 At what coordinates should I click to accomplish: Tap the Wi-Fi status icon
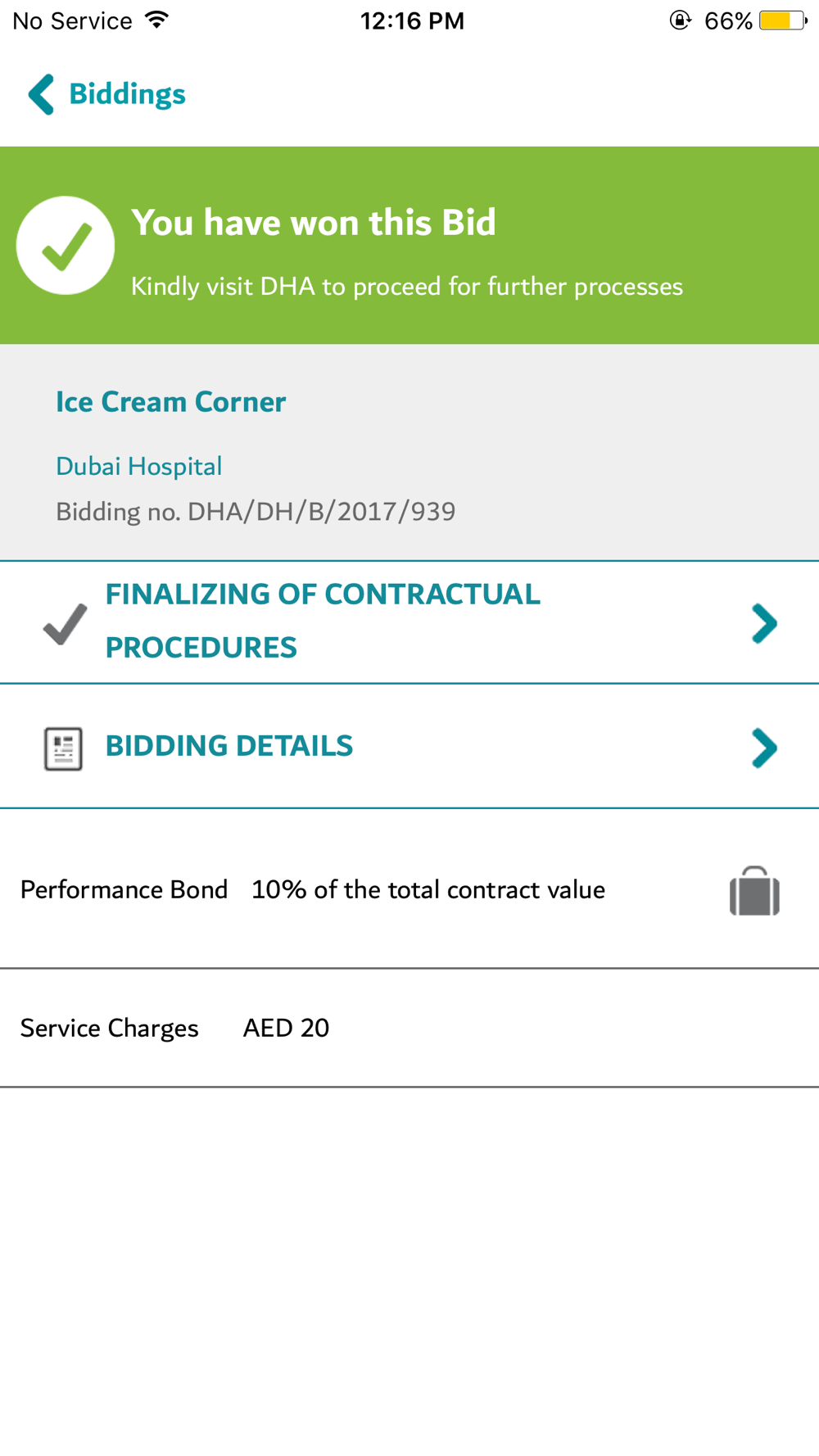point(156,20)
